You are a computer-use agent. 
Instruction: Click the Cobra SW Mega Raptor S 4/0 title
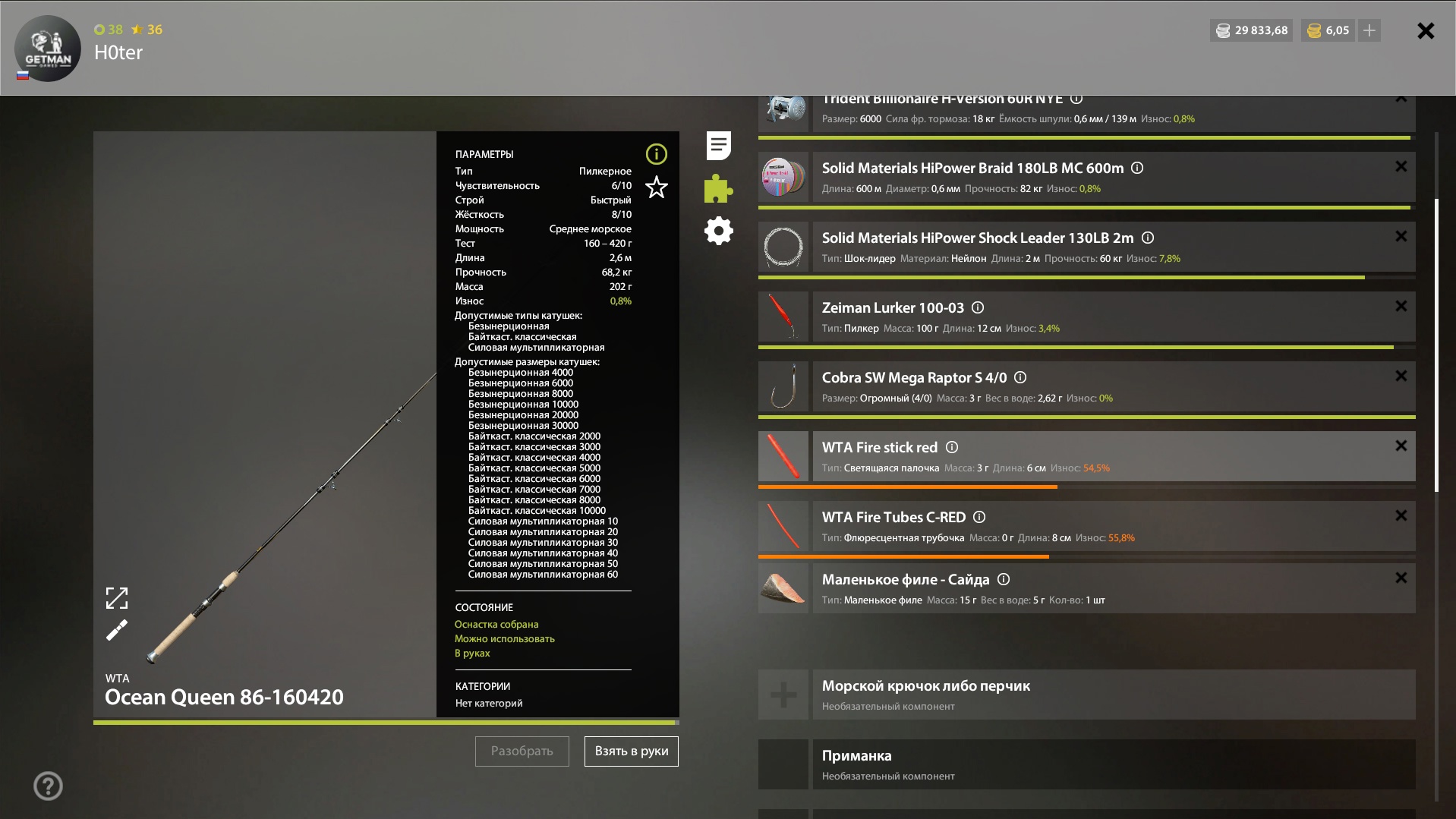click(x=915, y=377)
